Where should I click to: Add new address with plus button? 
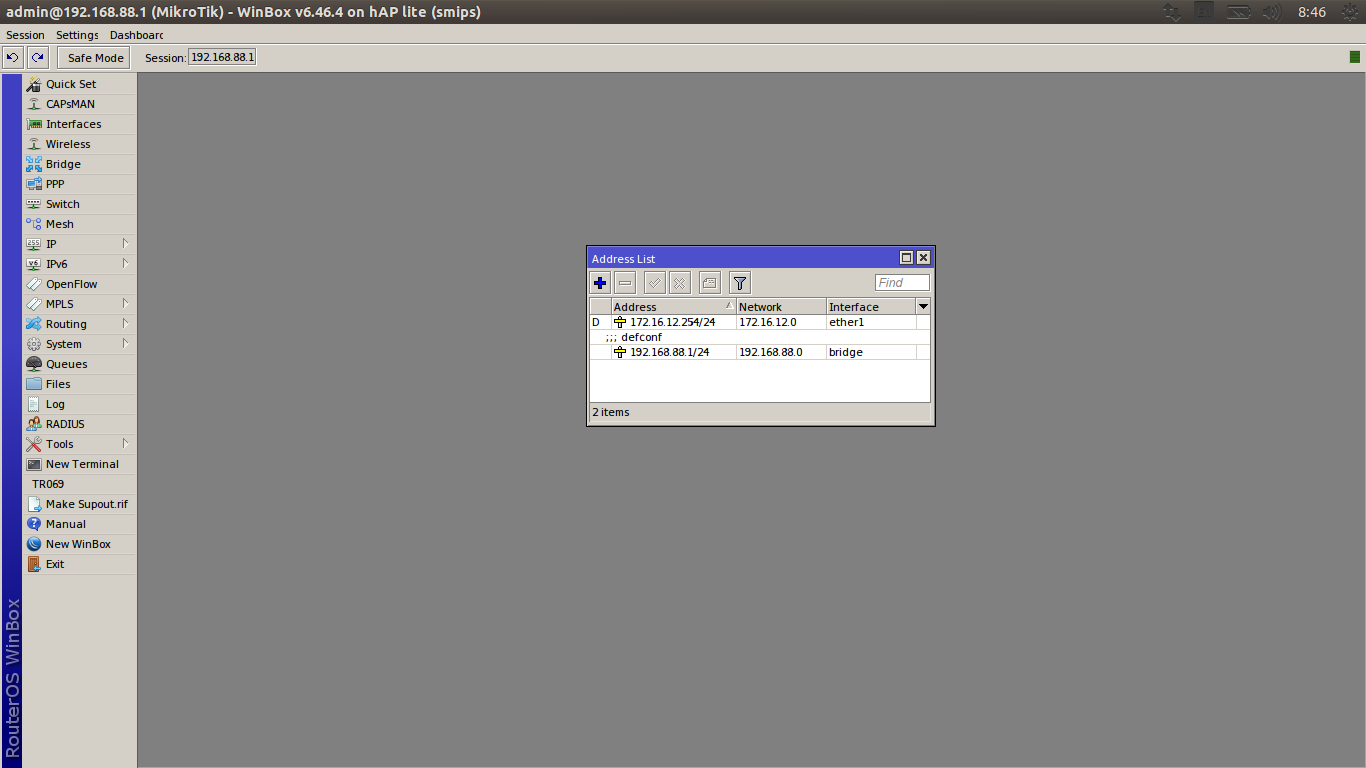[600, 283]
